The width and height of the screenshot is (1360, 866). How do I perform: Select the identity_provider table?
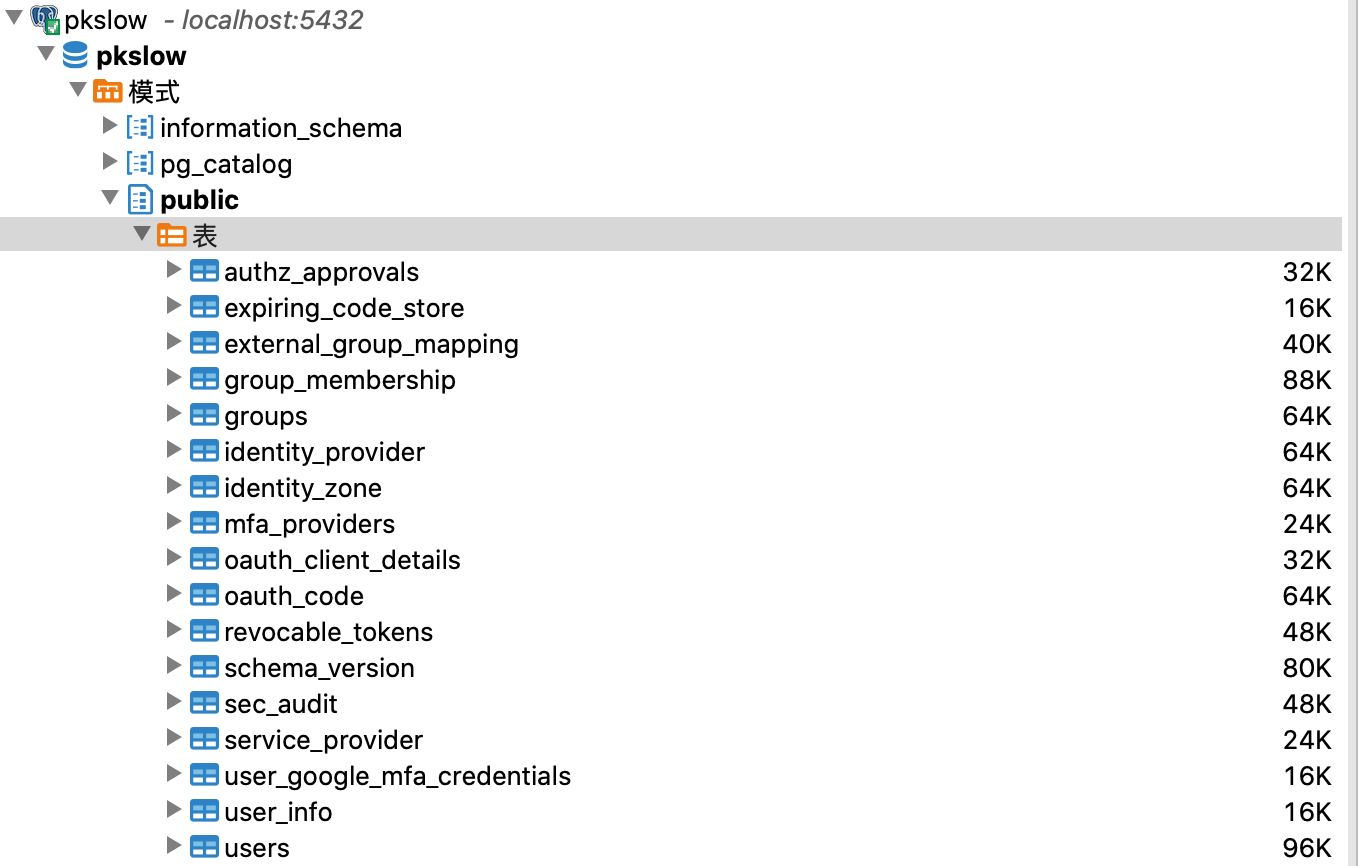[324, 452]
